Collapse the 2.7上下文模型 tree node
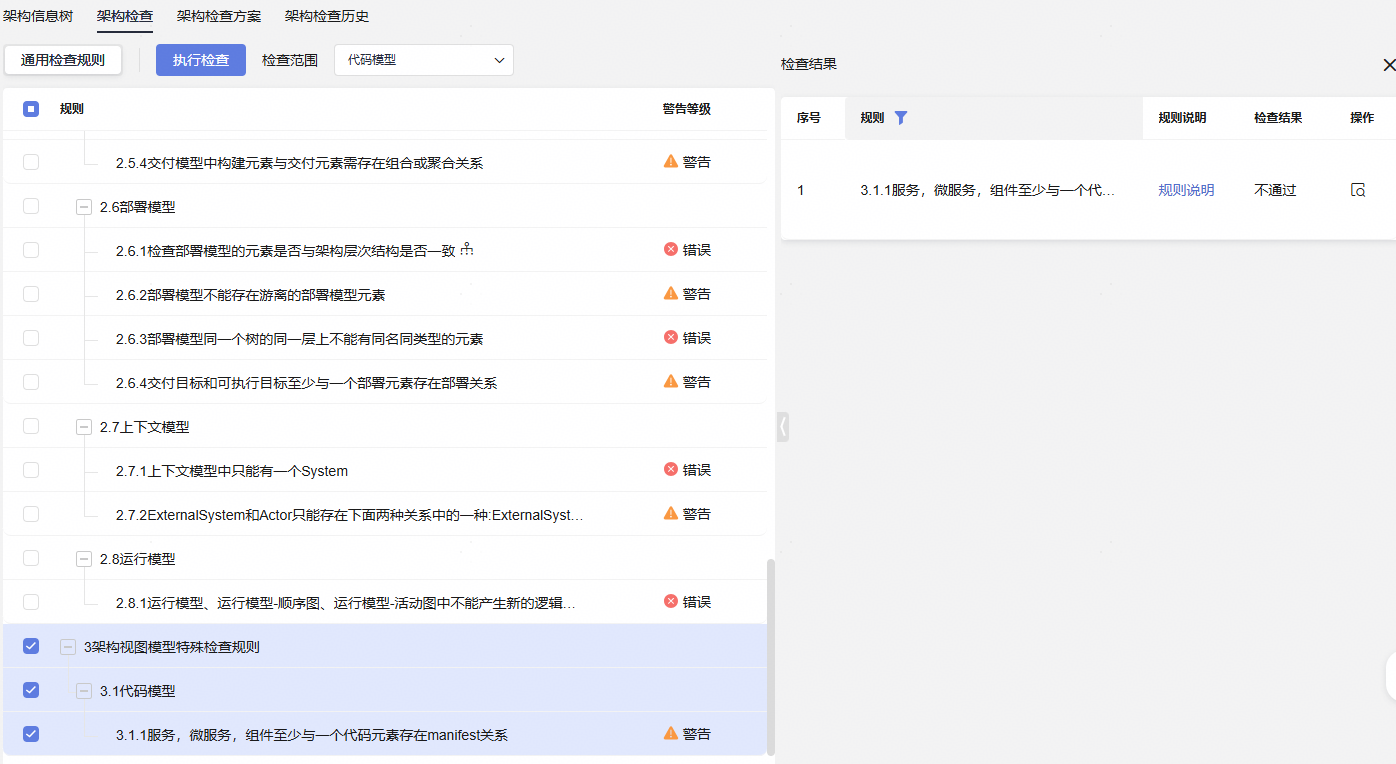Screen dimensions: 1396x764 point(84,427)
